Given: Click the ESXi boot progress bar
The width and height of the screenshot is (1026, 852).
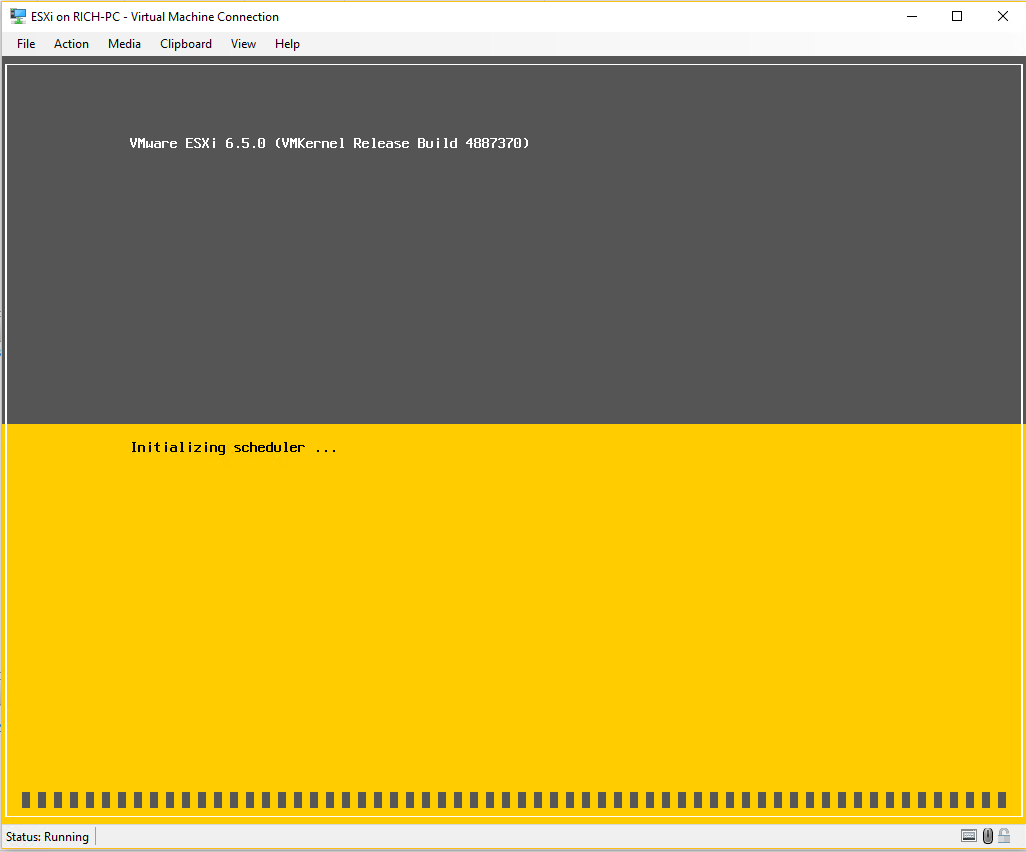Looking at the screenshot, I should pos(514,800).
